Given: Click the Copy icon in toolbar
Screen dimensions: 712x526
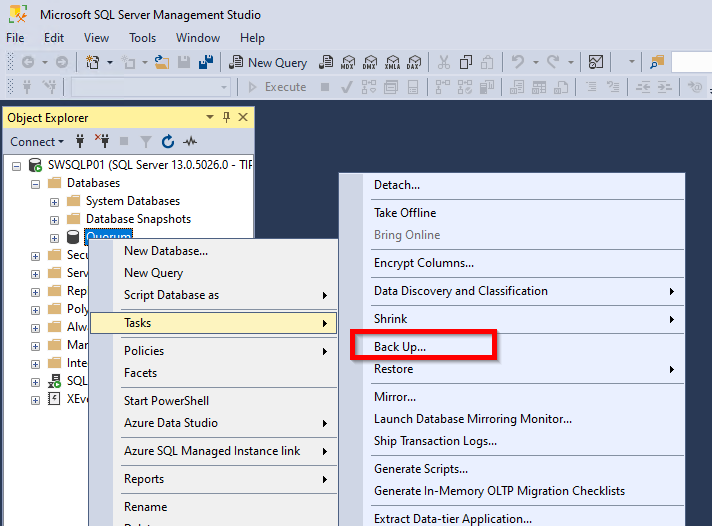Looking at the screenshot, I should [466, 62].
